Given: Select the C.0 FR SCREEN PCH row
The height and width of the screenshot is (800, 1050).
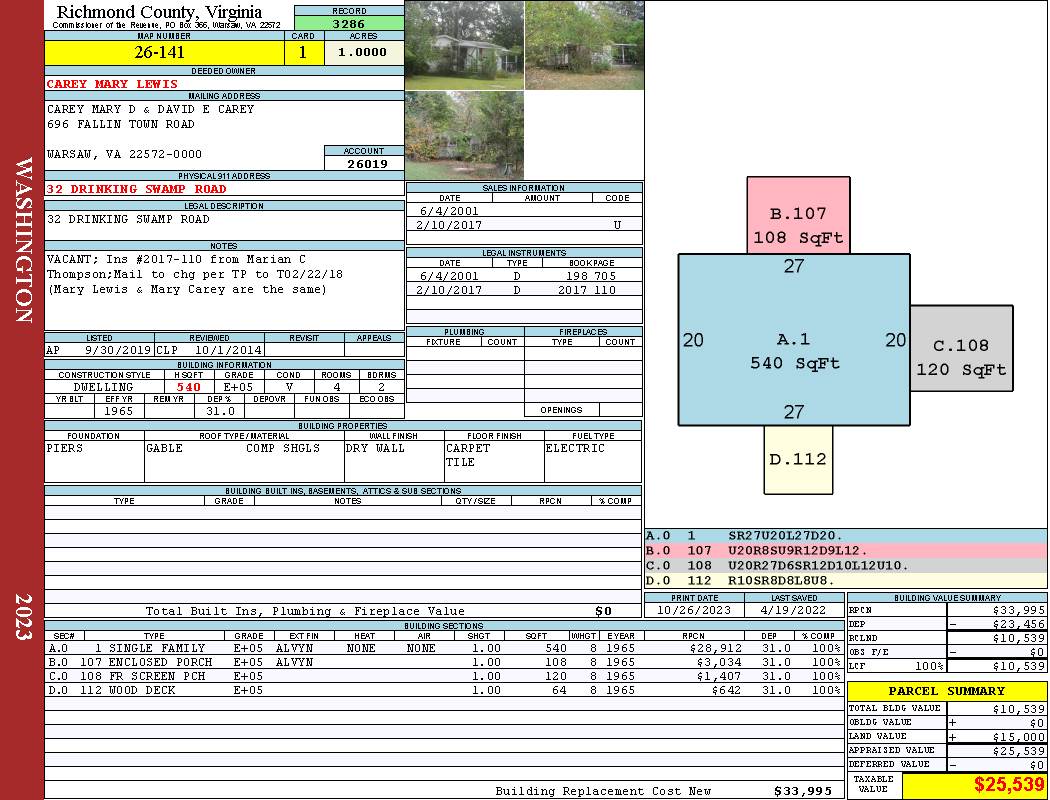Looking at the screenshot, I should pyautogui.click(x=443, y=677).
